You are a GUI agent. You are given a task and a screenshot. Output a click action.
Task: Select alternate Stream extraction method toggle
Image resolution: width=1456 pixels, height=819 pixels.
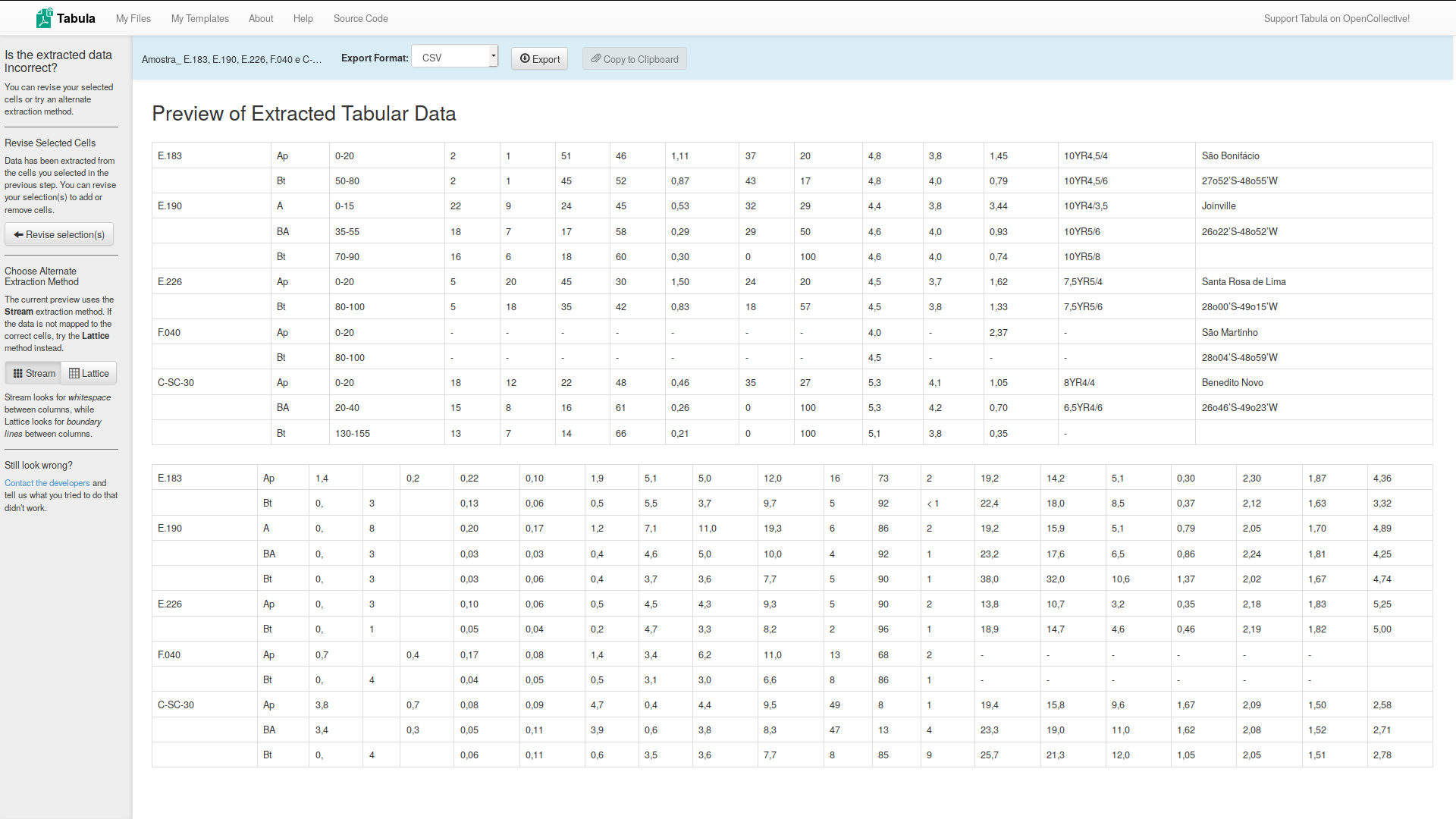(33, 372)
